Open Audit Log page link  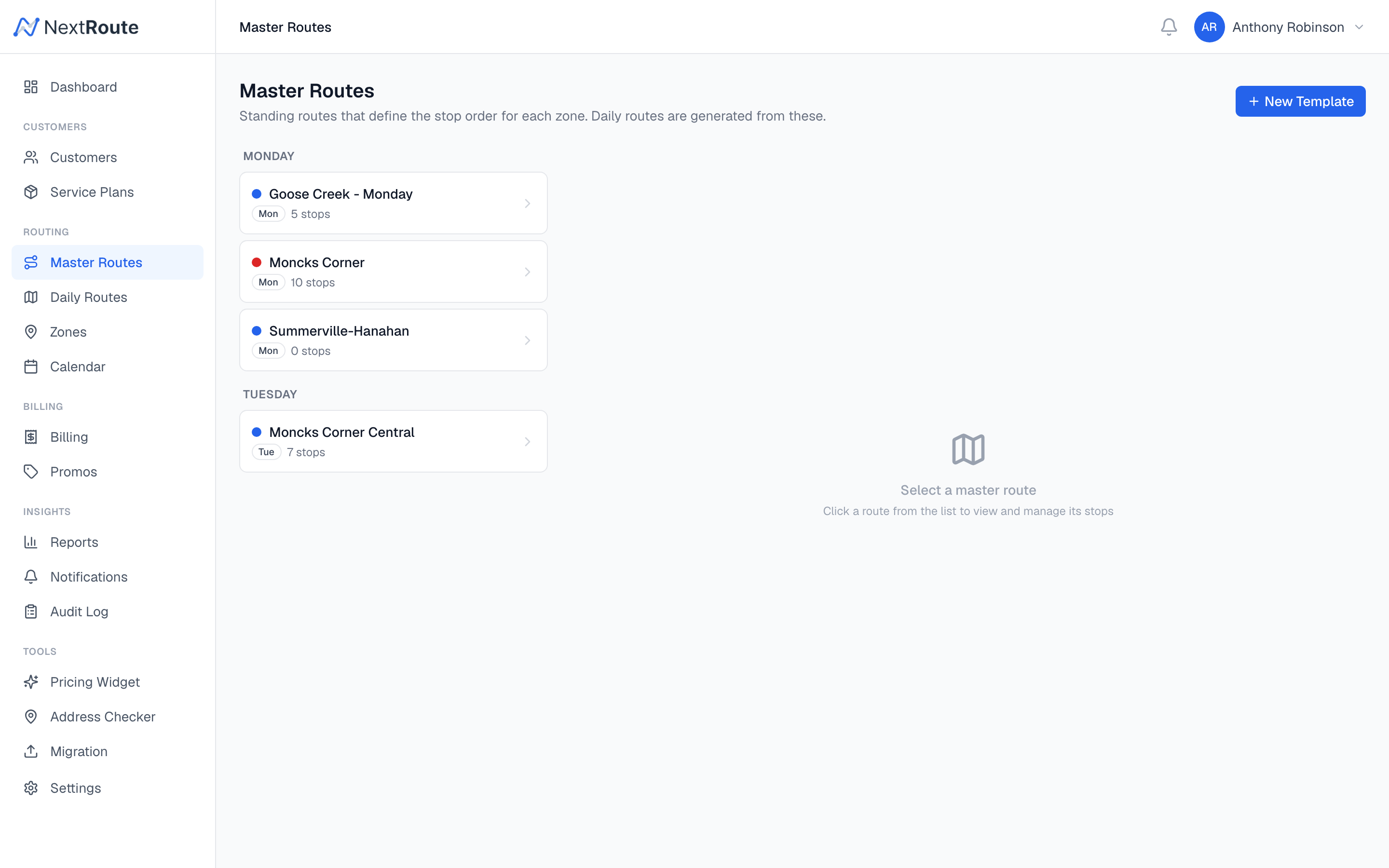79,611
